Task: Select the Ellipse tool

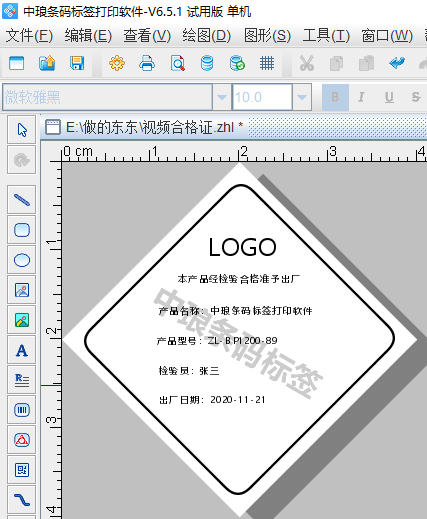Action: click(22, 260)
